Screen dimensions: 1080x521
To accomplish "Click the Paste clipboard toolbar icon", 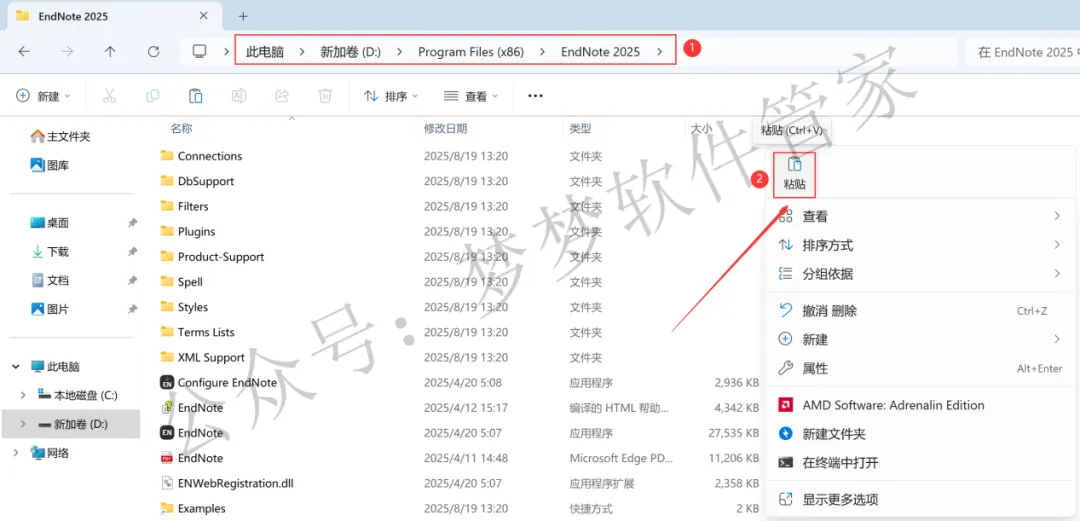I will point(196,96).
